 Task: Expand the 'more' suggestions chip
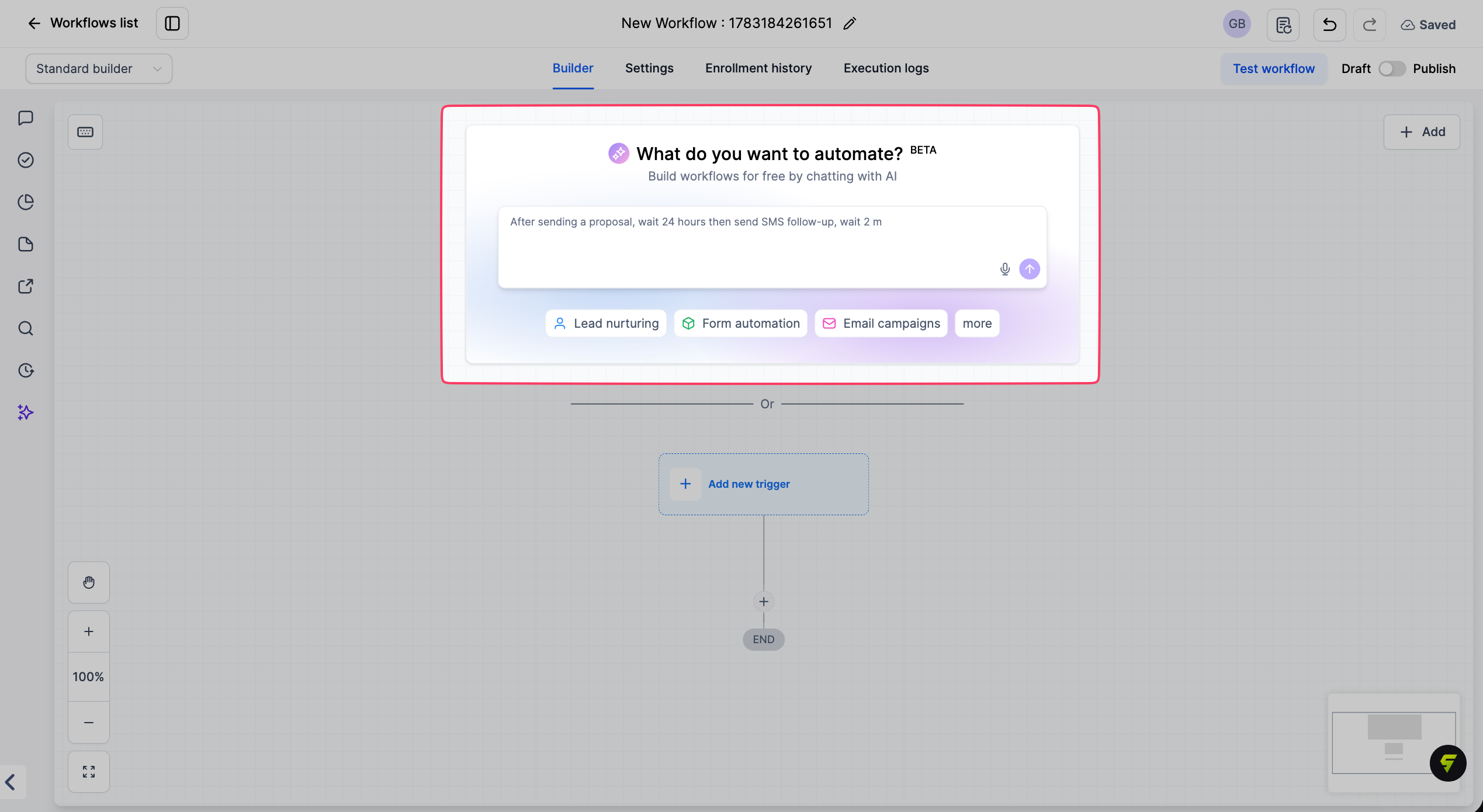pos(977,324)
